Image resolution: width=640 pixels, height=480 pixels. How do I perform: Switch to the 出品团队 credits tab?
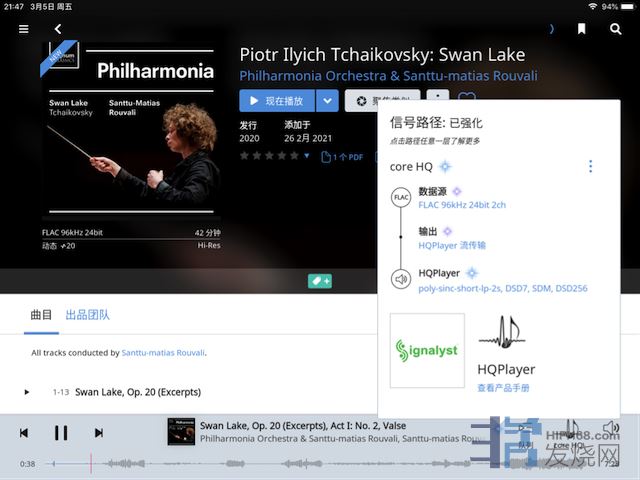click(x=88, y=315)
